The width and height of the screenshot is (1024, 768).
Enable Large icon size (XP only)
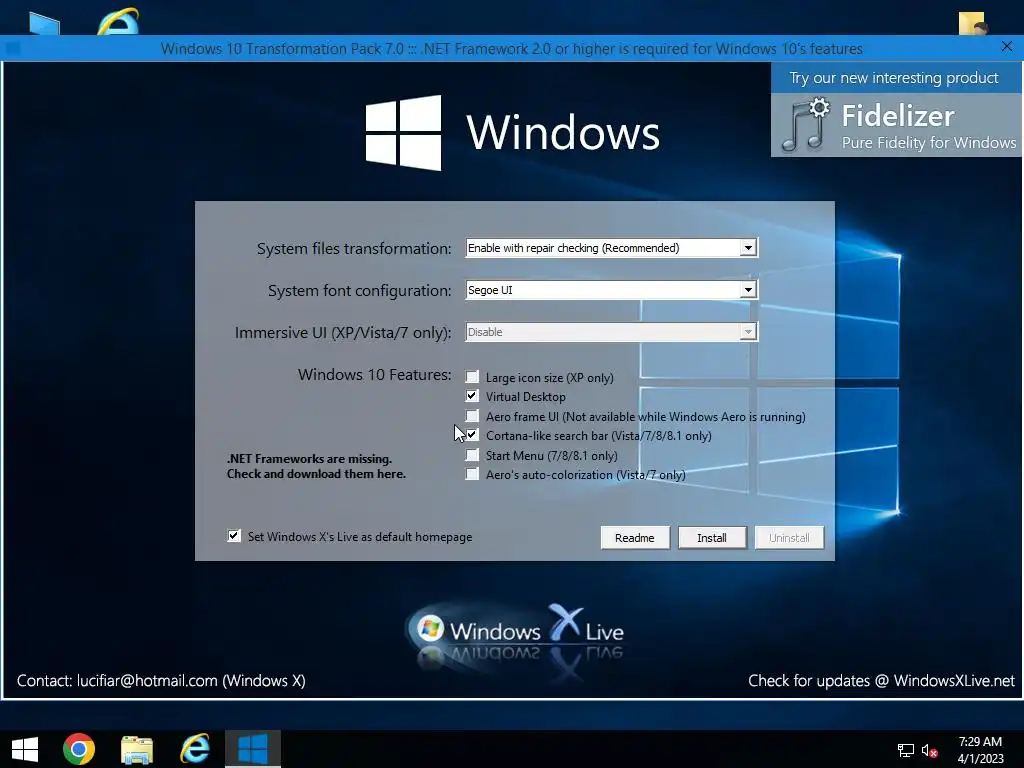coord(472,377)
